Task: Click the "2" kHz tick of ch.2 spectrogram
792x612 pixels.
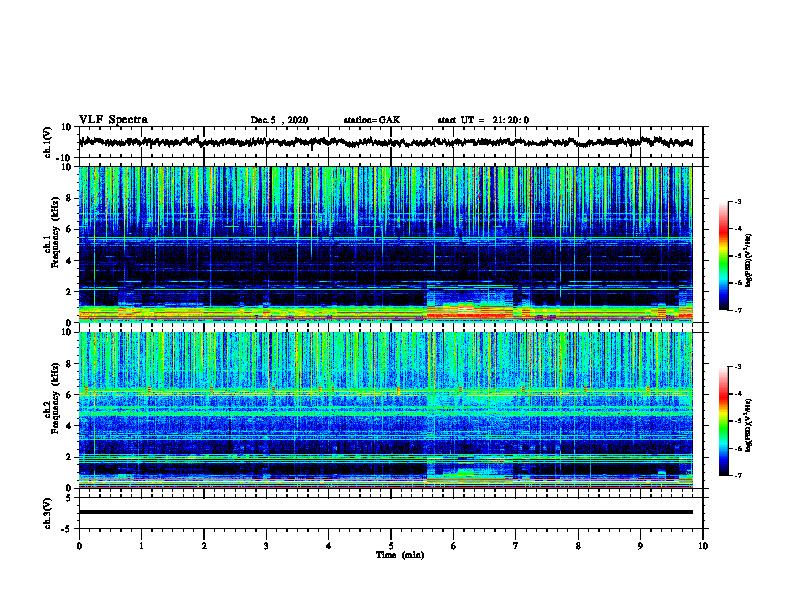Action: (x=69, y=457)
